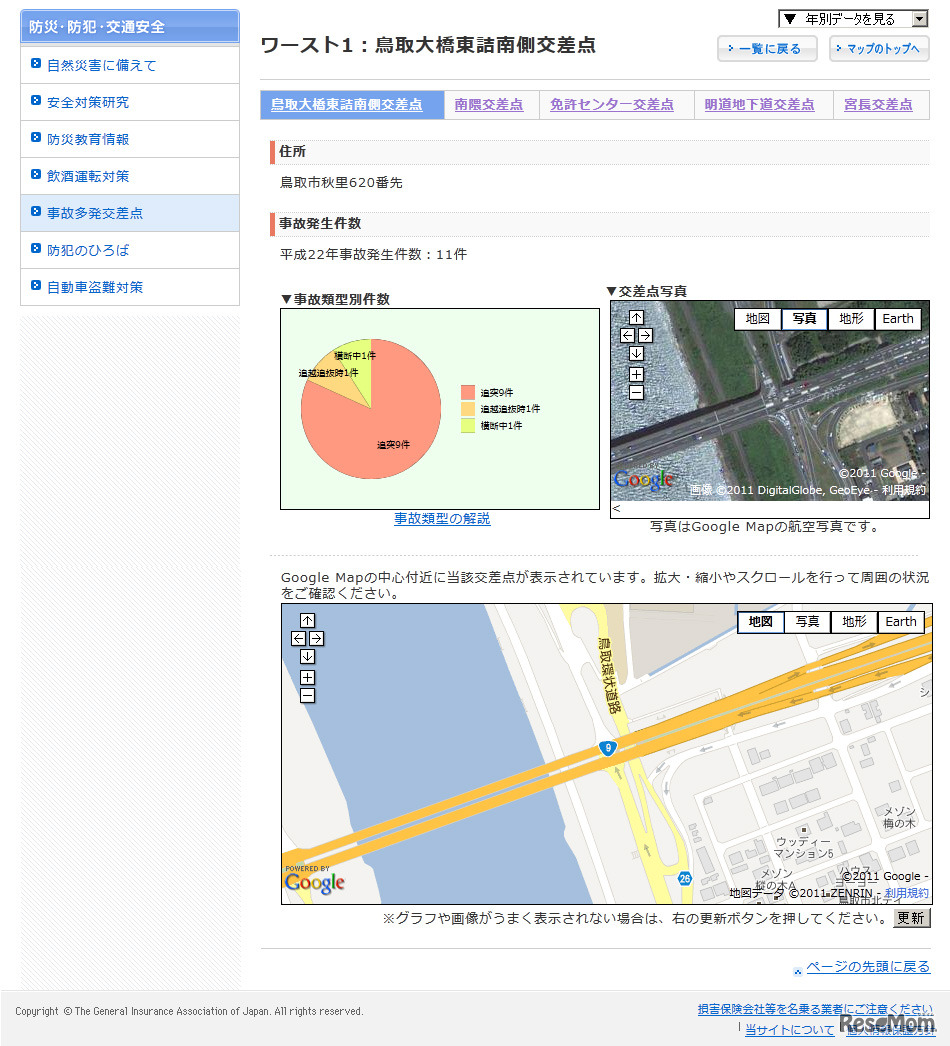Zoom out on the lower Google map
The height and width of the screenshot is (1046, 950).
pyautogui.click(x=307, y=695)
